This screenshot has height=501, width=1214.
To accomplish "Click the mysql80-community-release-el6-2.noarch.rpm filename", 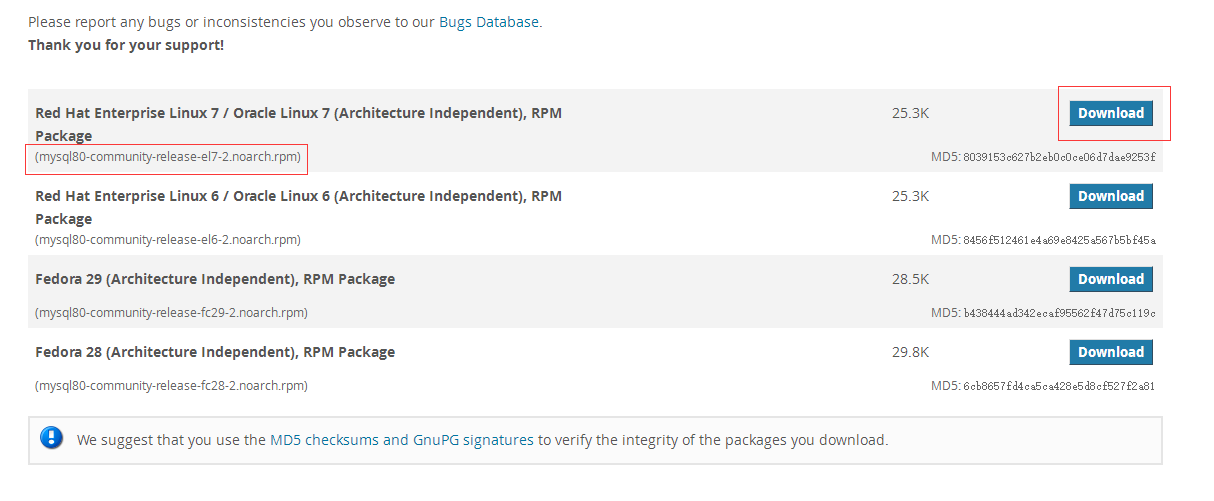I will (x=168, y=240).
